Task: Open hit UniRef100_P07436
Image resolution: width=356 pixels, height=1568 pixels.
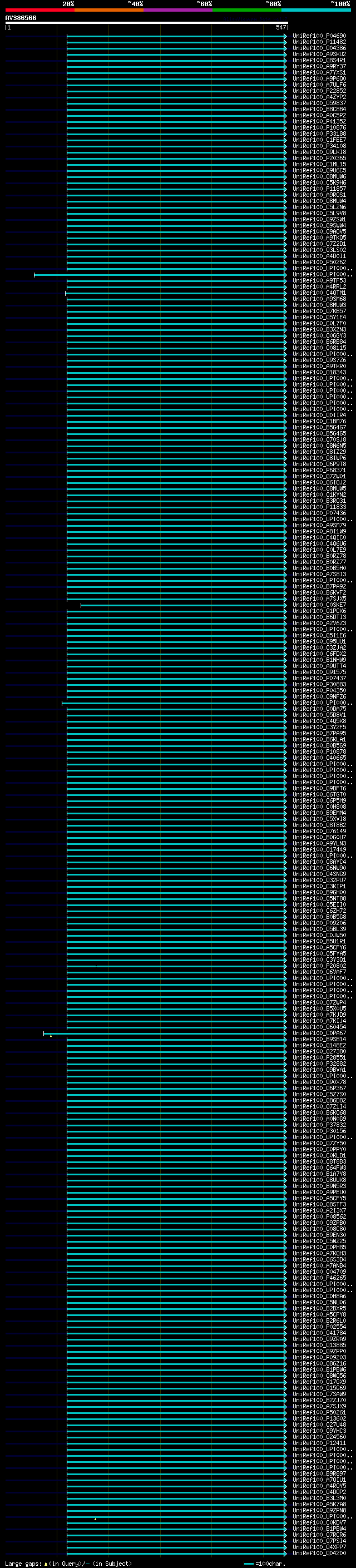Action: 319,513
